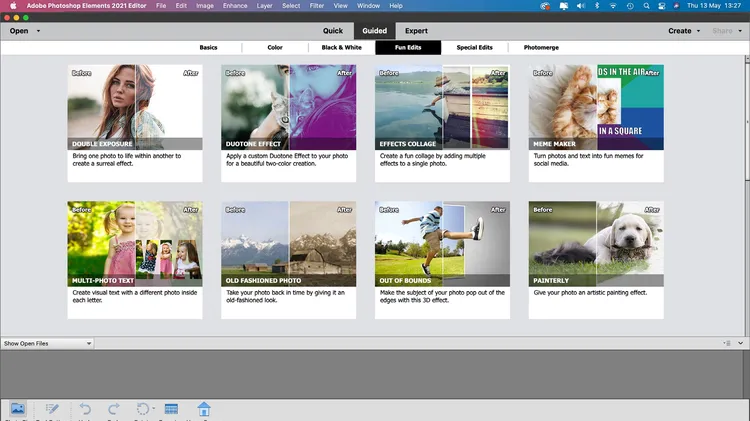Click the Open button
The width and height of the screenshot is (750, 421).
(19, 31)
